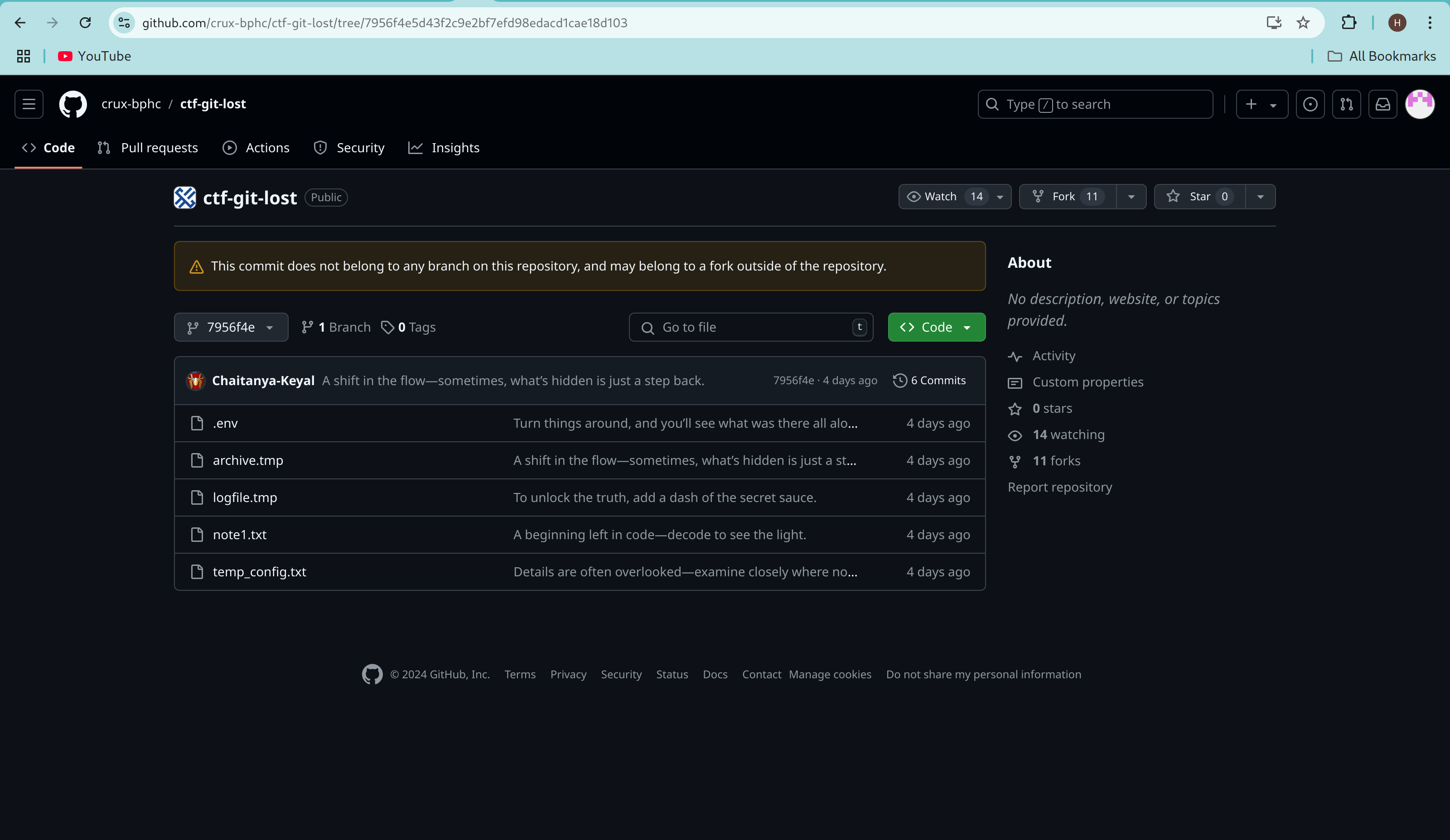
Task: Open the create new plus dropdown
Action: tap(1261, 104)
